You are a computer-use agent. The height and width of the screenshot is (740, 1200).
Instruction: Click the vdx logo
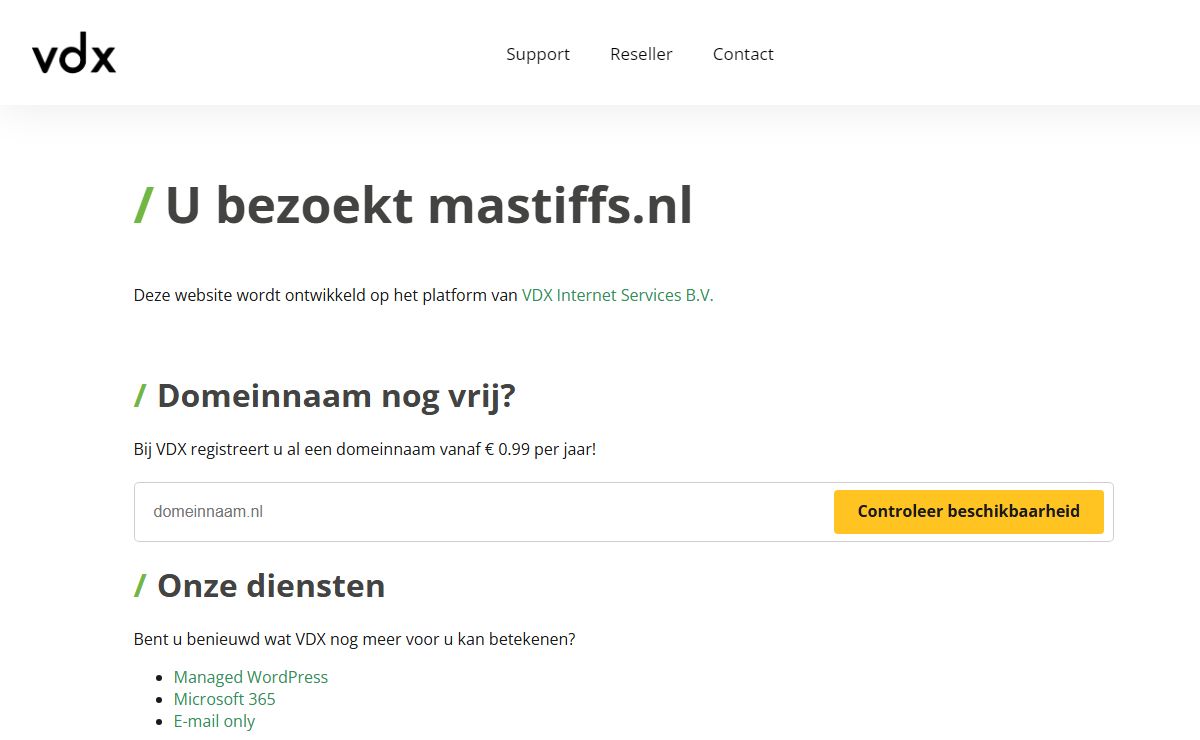[x=74, y=55]
